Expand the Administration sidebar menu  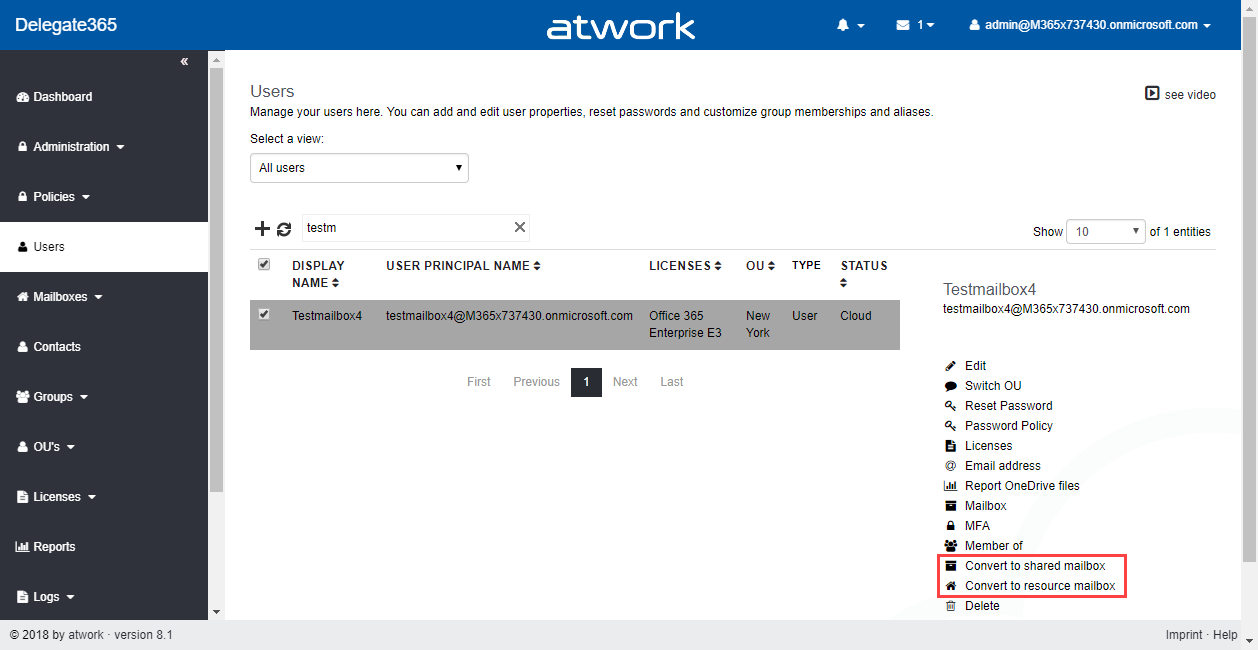point(72,147)
